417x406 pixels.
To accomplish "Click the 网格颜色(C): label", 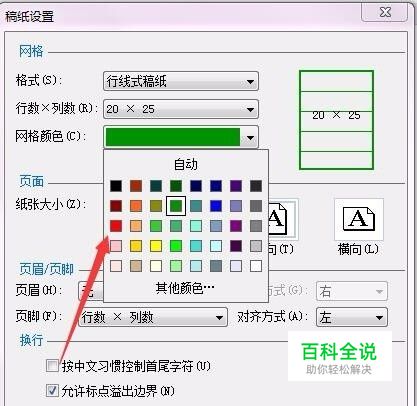I will [50, 136].
